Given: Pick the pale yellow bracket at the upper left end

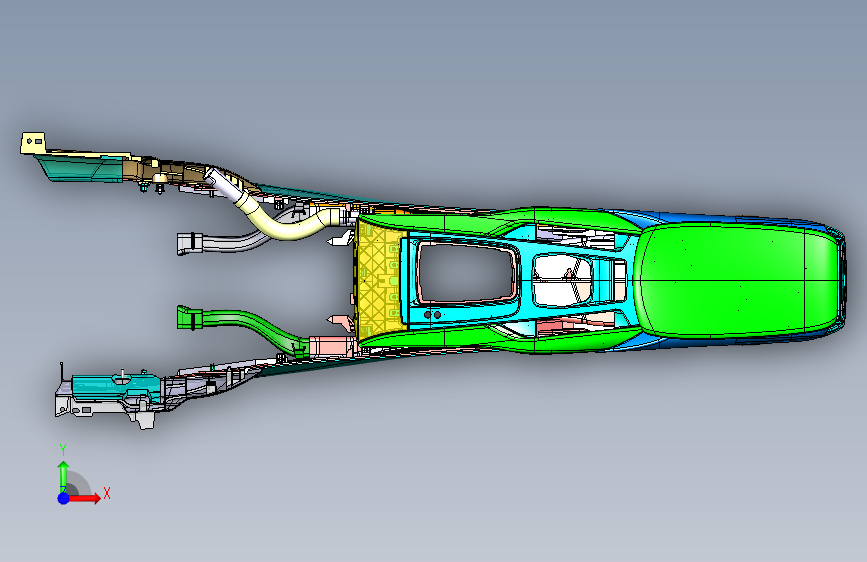Looking at the screenshot, I should pyautogui.click(x=32, y=142).
